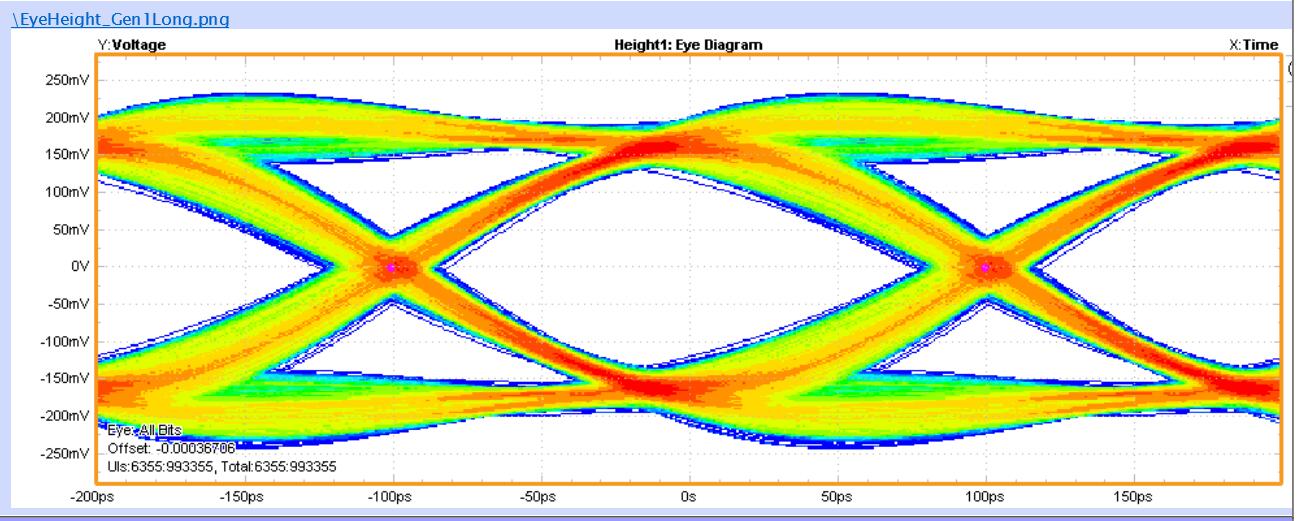Image resolution: width=1297 pixels, height=521 pixels.
Task: Click the 150ps time axis label
Action: [x=1135, y=496]
